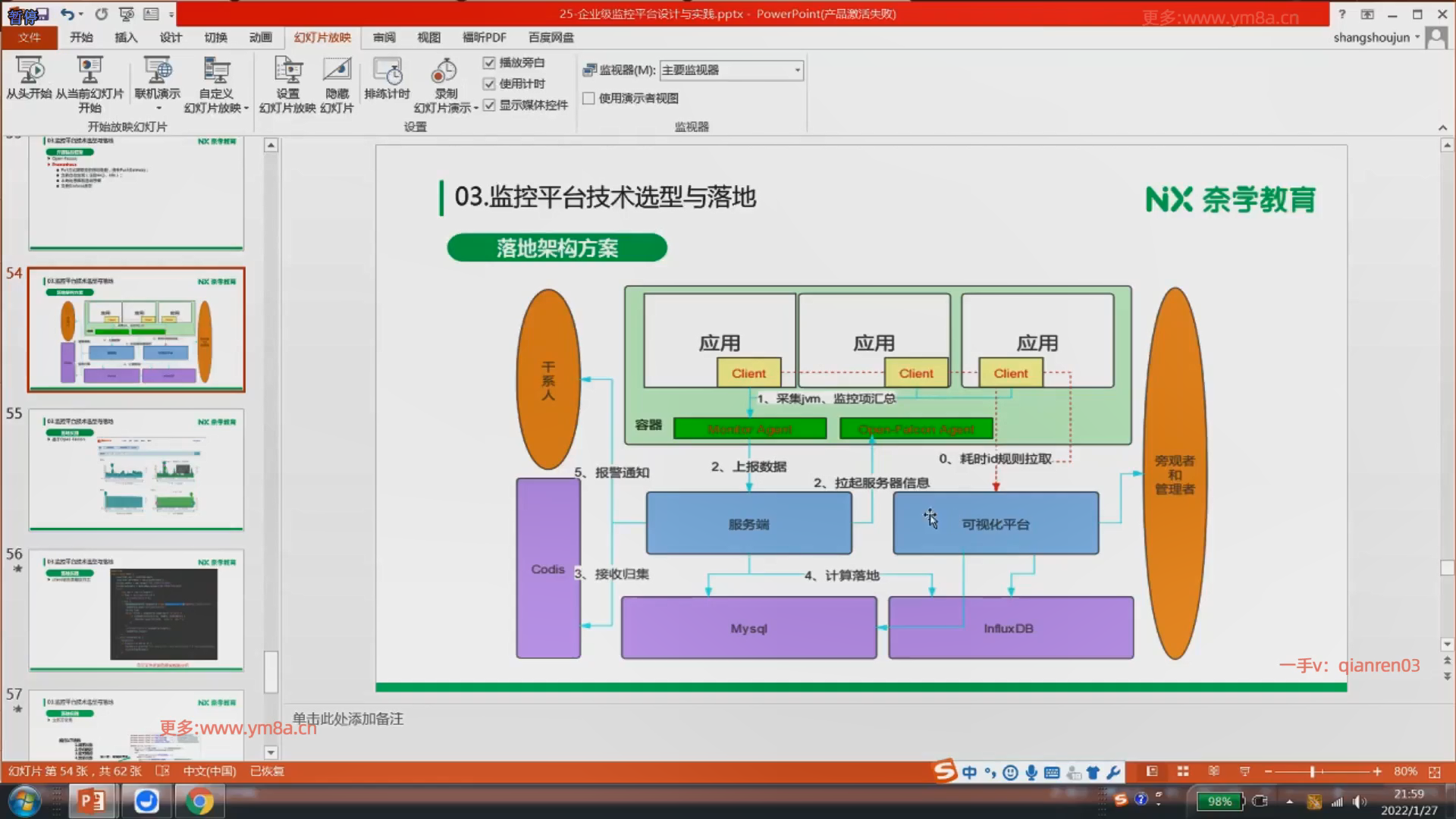
Task: Enable 使用演示者视图 checkbox
Action: pos(588,98)
